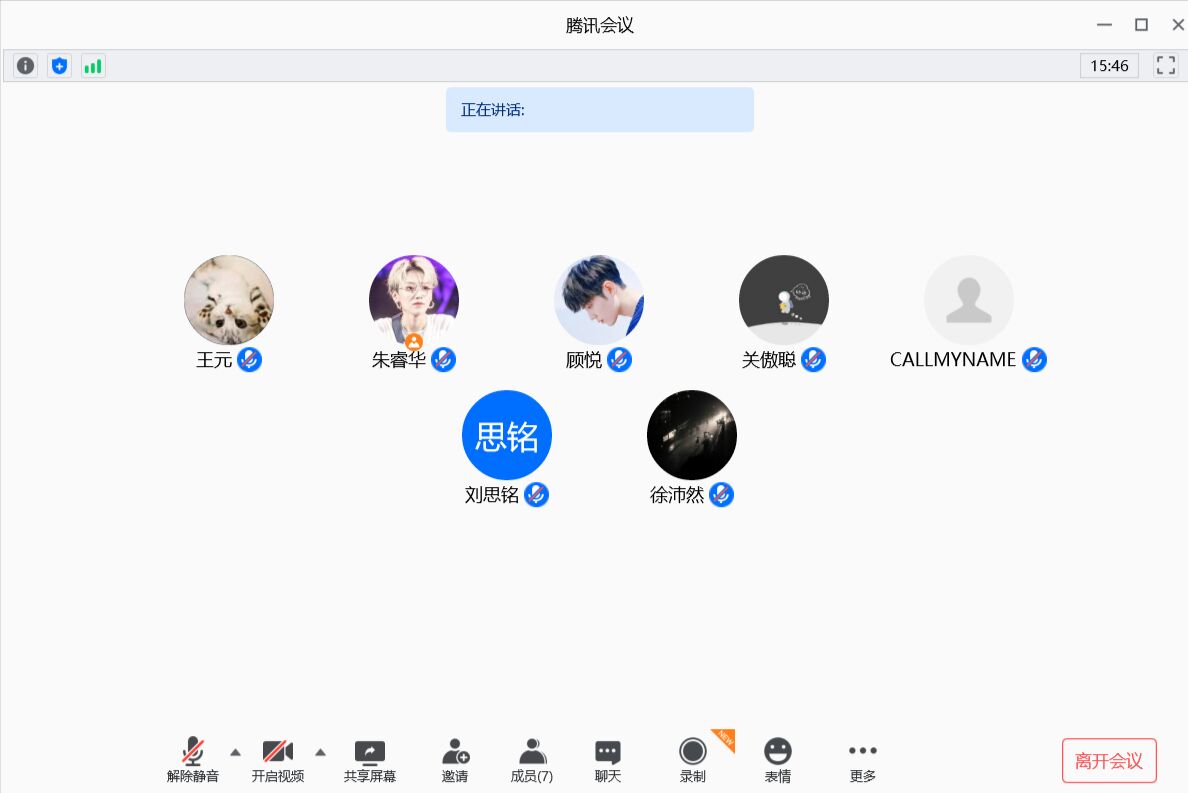Viewport: 1188px width, 793px height.
Task: Start recording with the 录制 button
Action: pyautogui.click(x=692, y=760)
